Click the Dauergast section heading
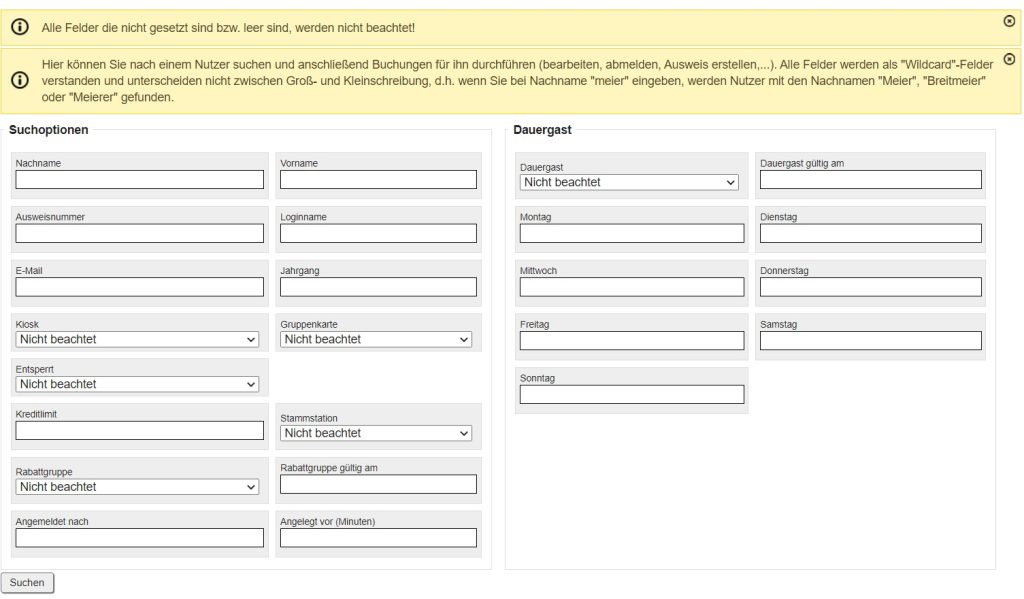1024x599 pixels. [542, 129]
